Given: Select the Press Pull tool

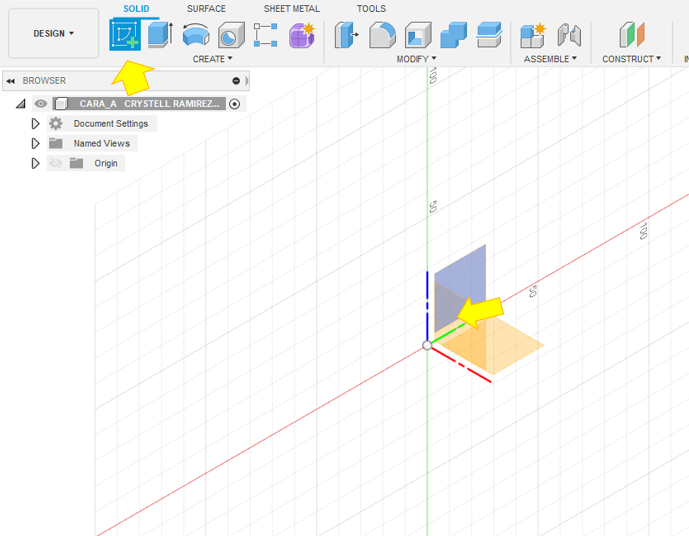Looking at the screenshot, I should pos(346,35).
